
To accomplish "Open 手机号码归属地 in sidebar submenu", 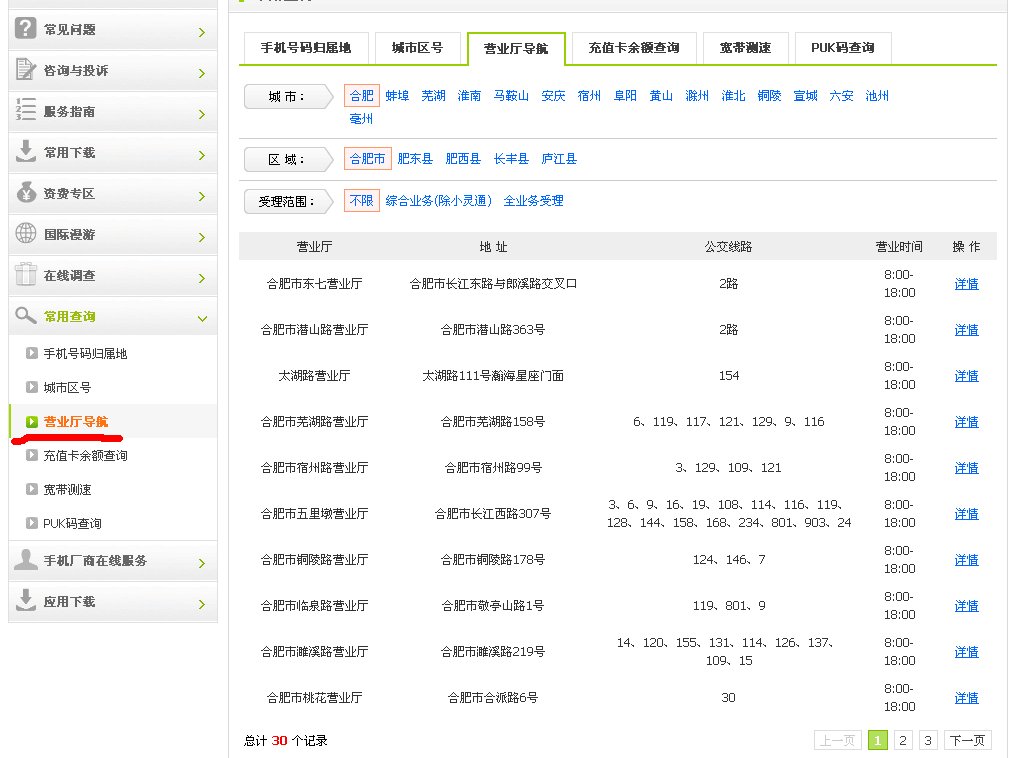I will tap(85, 353).
